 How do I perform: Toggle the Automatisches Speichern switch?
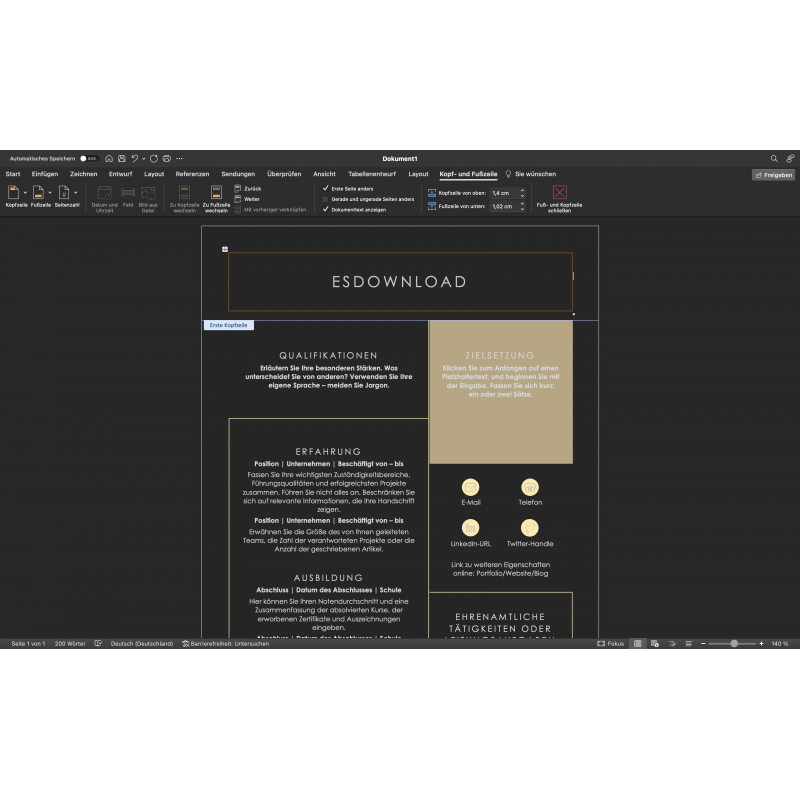pos(88,158)
